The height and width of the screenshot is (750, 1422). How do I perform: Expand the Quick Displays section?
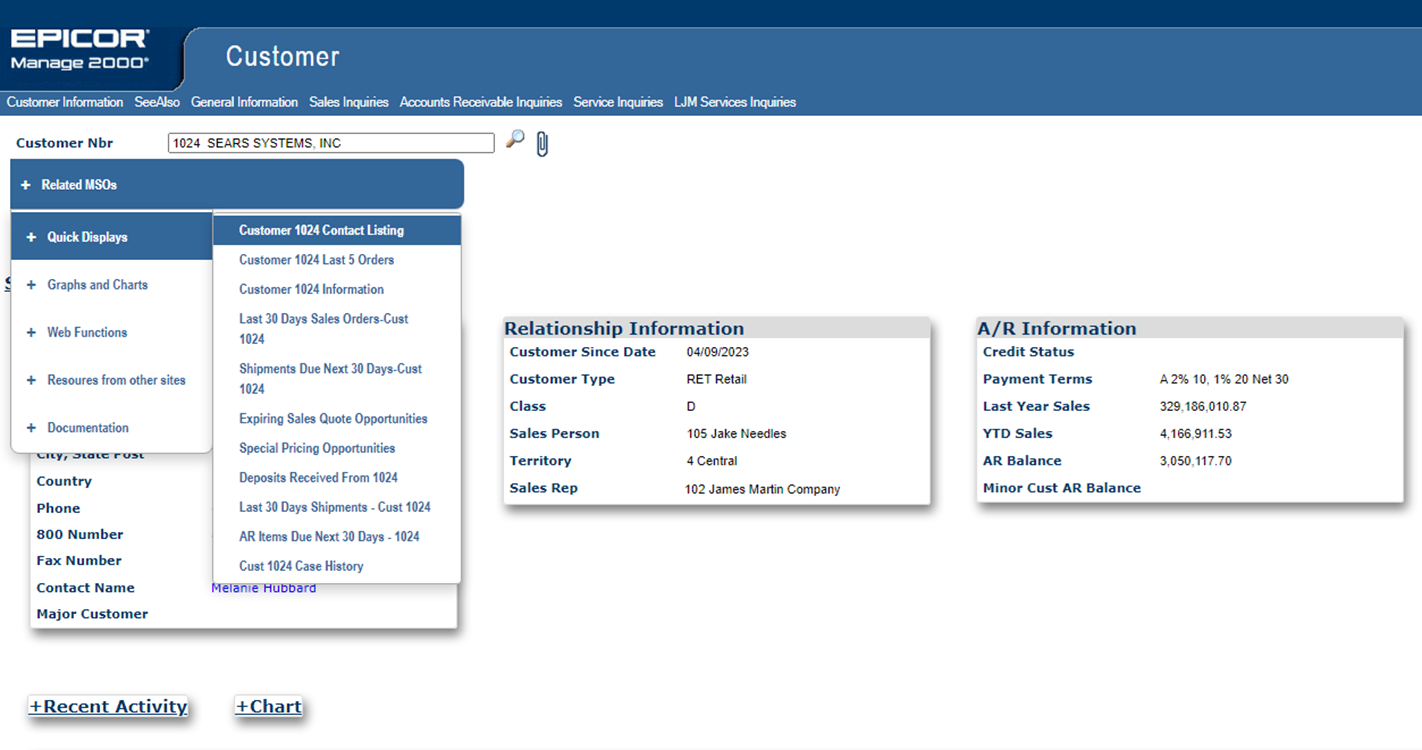pos(112,237)
